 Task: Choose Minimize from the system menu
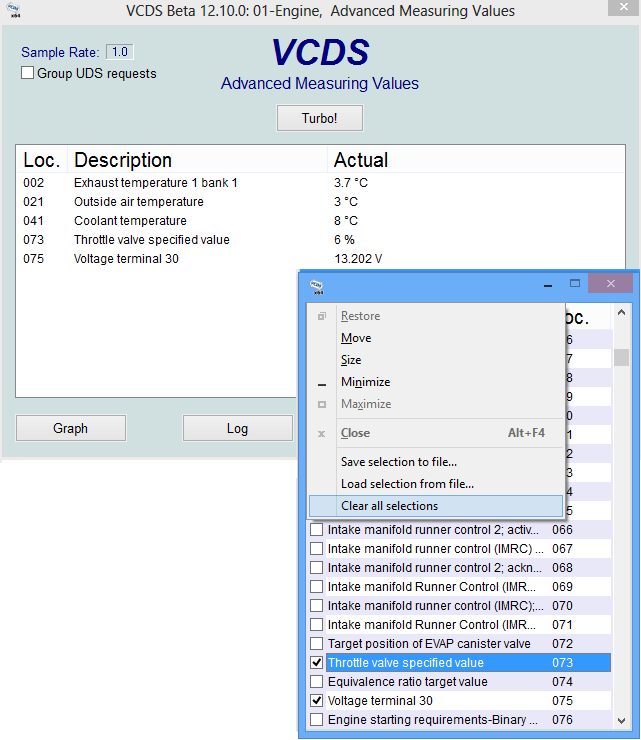(x=436, y=382)
